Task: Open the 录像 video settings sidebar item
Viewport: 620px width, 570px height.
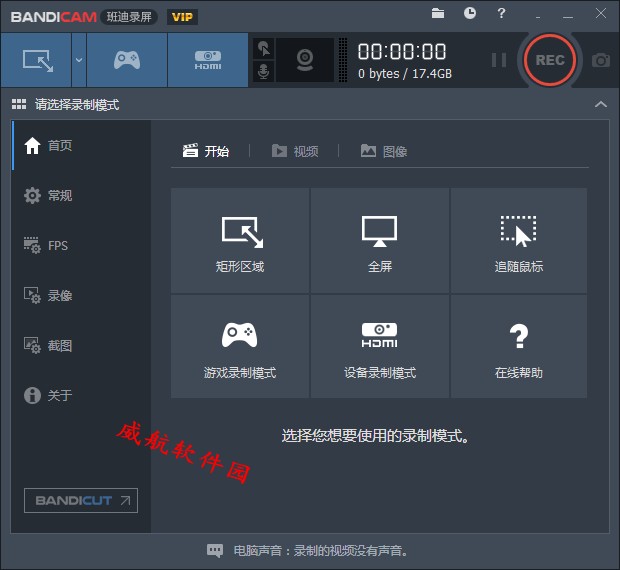Action: click(x=81, y=295)
